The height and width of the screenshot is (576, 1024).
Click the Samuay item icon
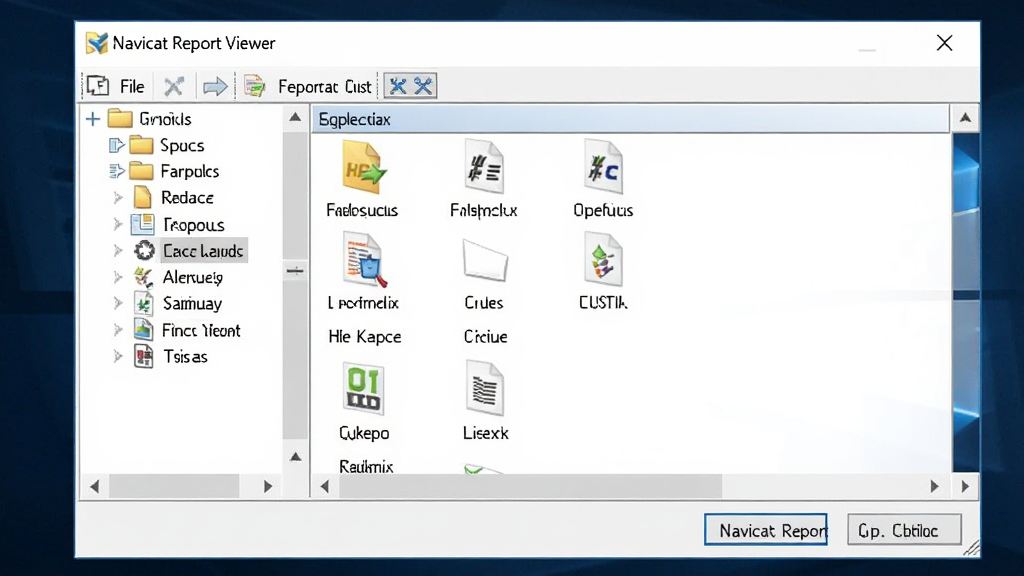[143, 303]
